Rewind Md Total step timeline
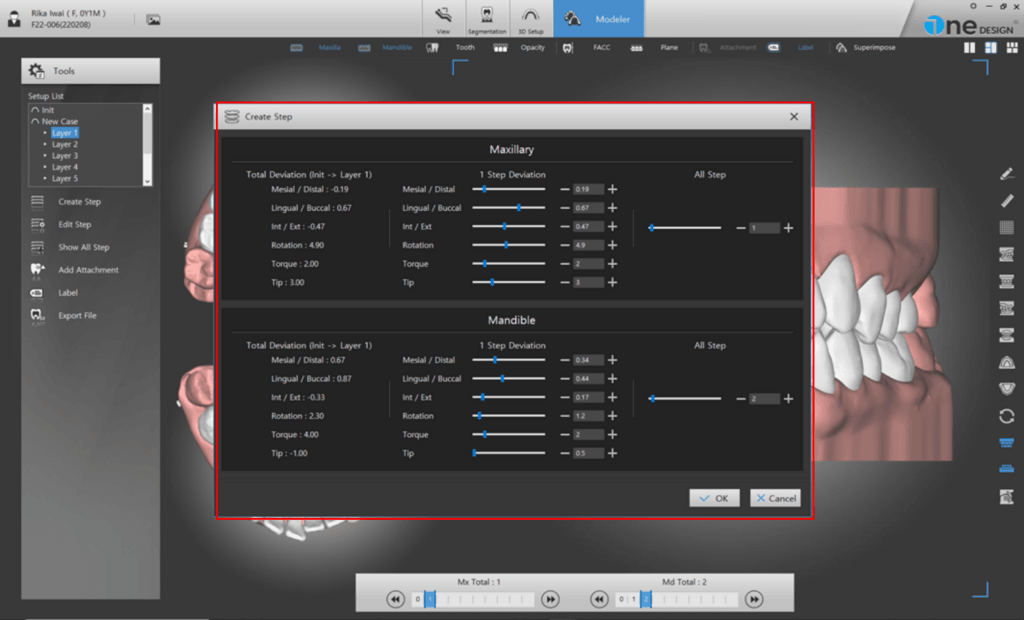 click(x=599, y=599)
